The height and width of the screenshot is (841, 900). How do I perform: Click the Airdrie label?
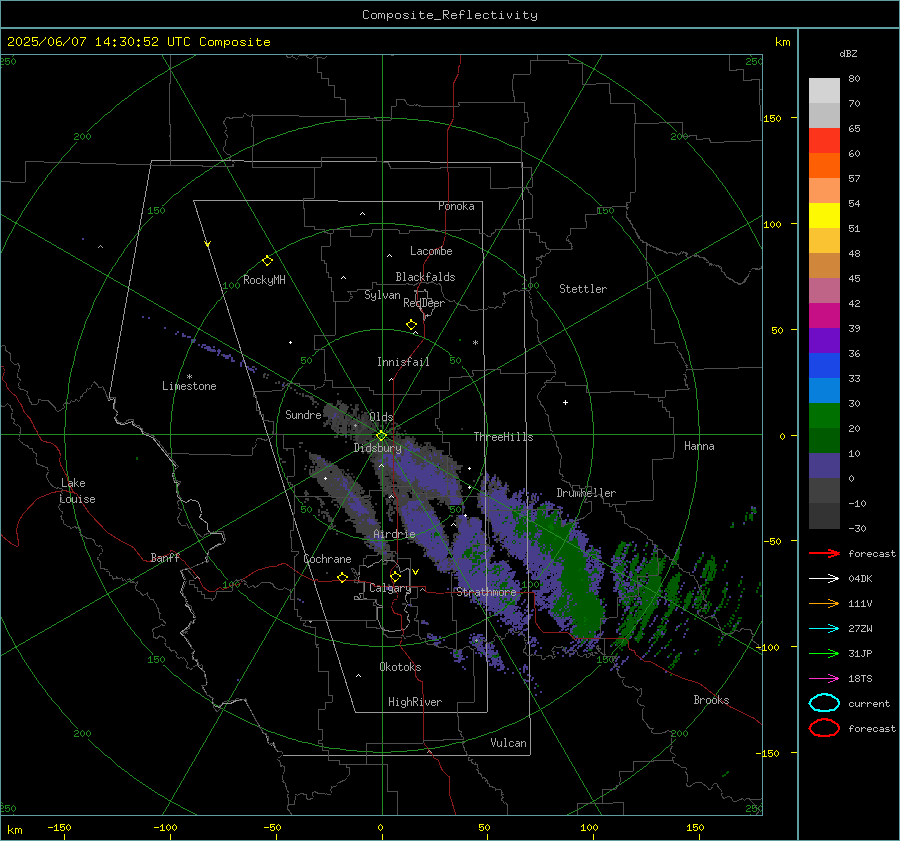point(394,534)
